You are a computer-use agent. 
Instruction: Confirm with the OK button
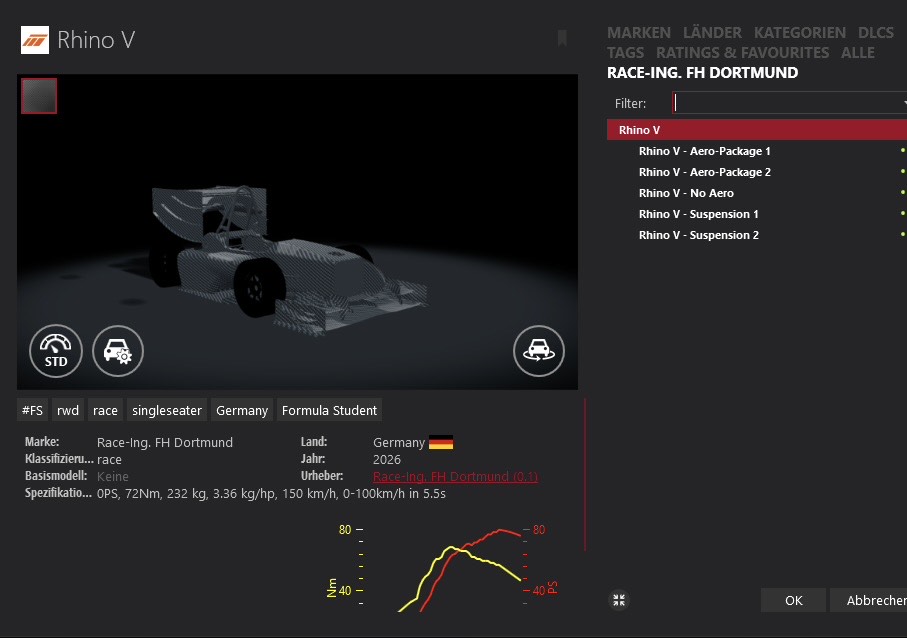(794, 600)
